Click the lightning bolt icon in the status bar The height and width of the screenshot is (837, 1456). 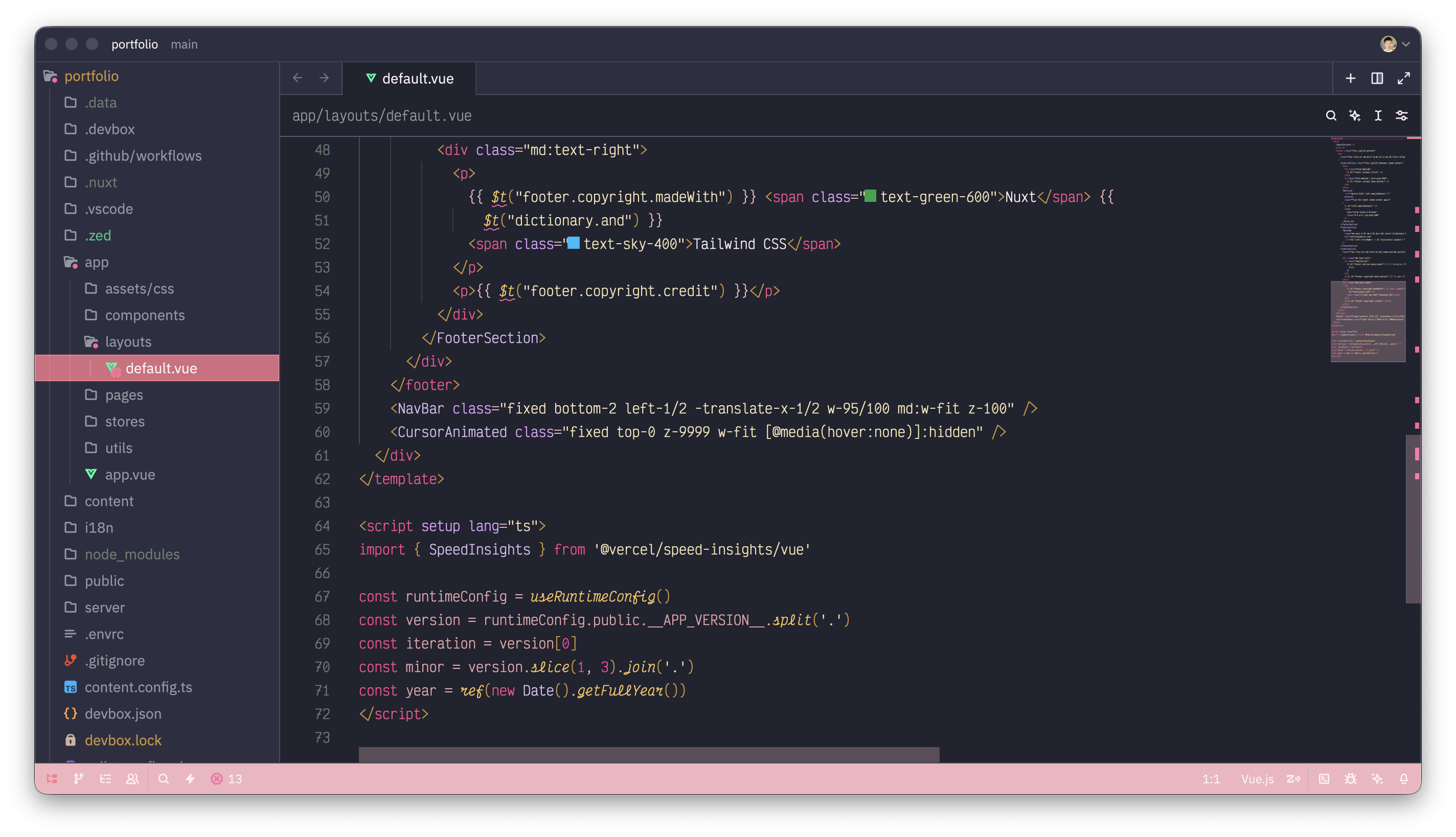[190, 778]
